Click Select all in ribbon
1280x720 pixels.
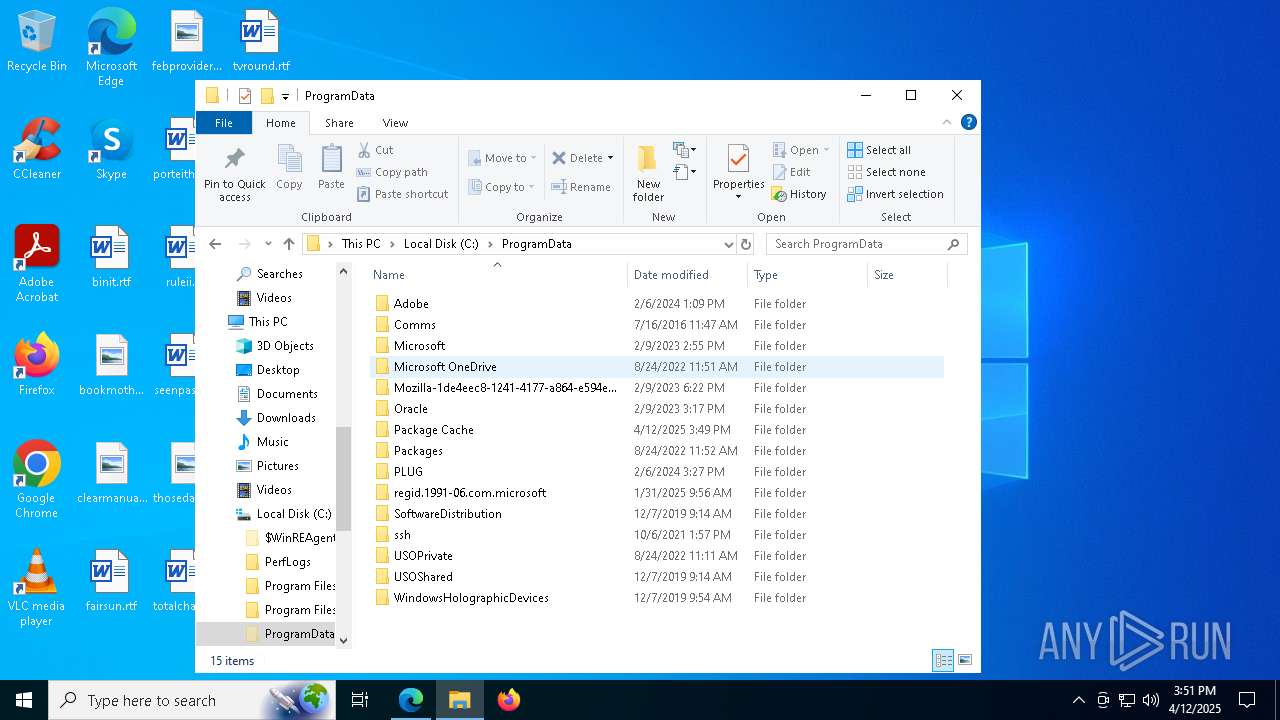[x=879, y=150]
